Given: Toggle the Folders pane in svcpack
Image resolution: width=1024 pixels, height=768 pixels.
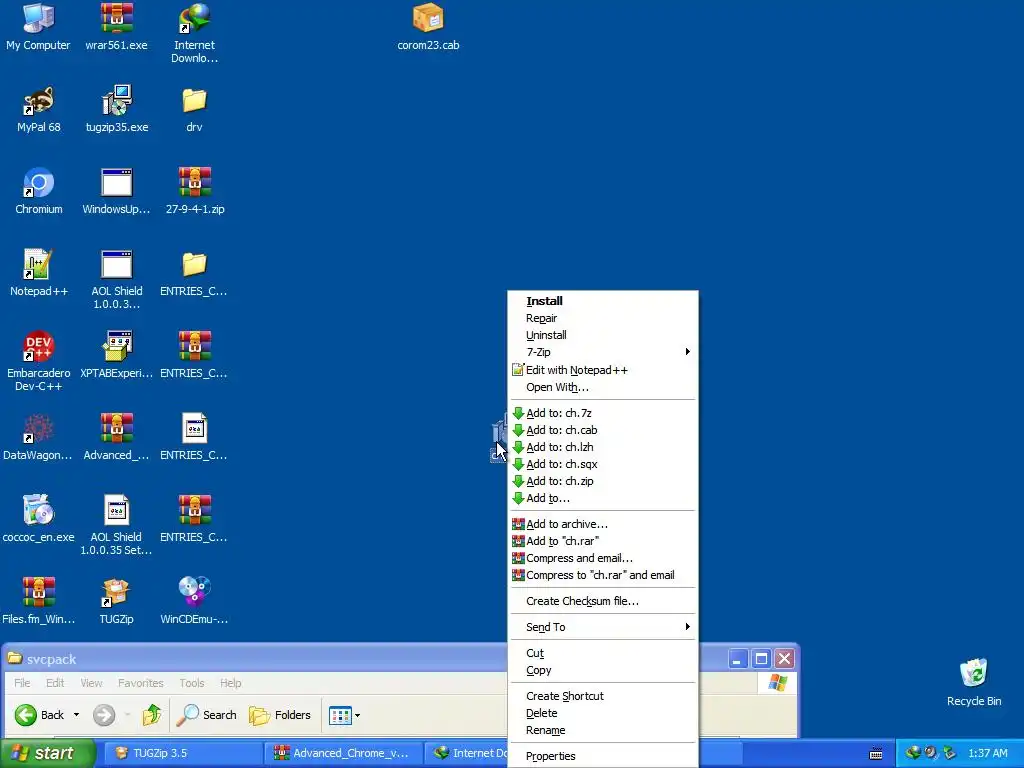Looking at the screenshot, I should pyautogui.click(x=280, y=715).
